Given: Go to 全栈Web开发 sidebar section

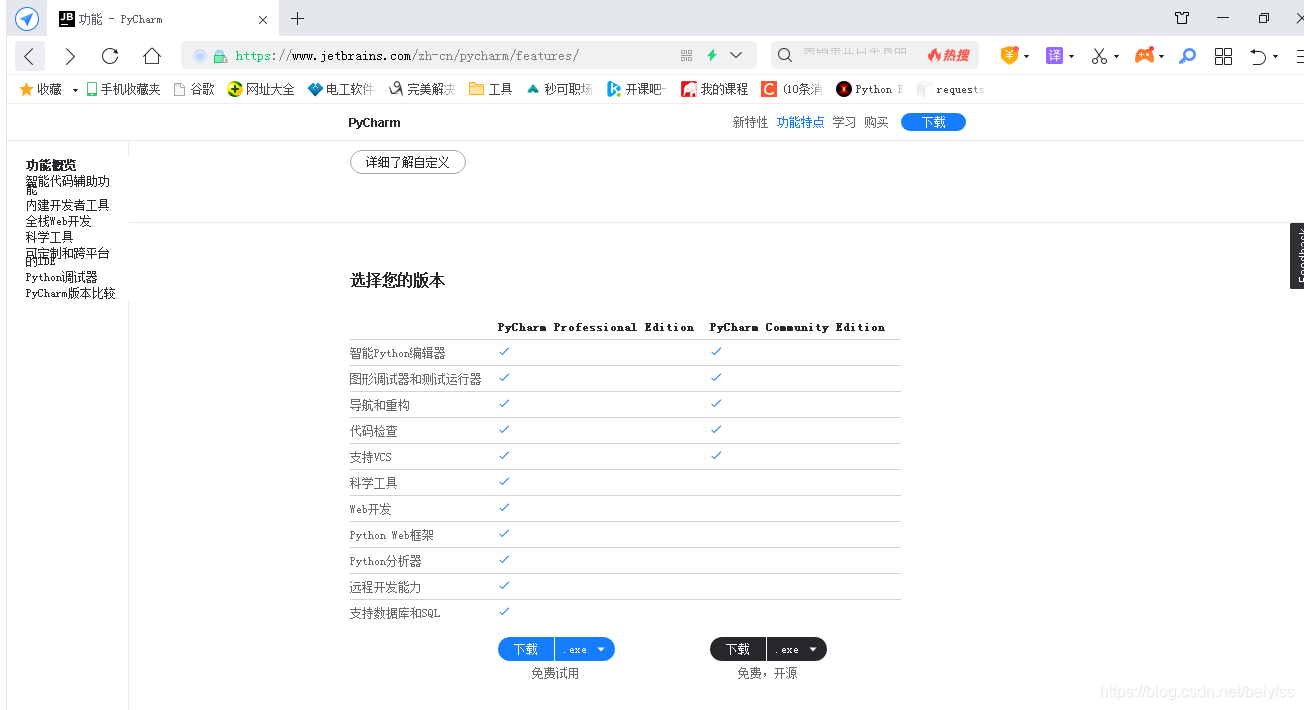Looking at the screenshot, I should (59, 221).
